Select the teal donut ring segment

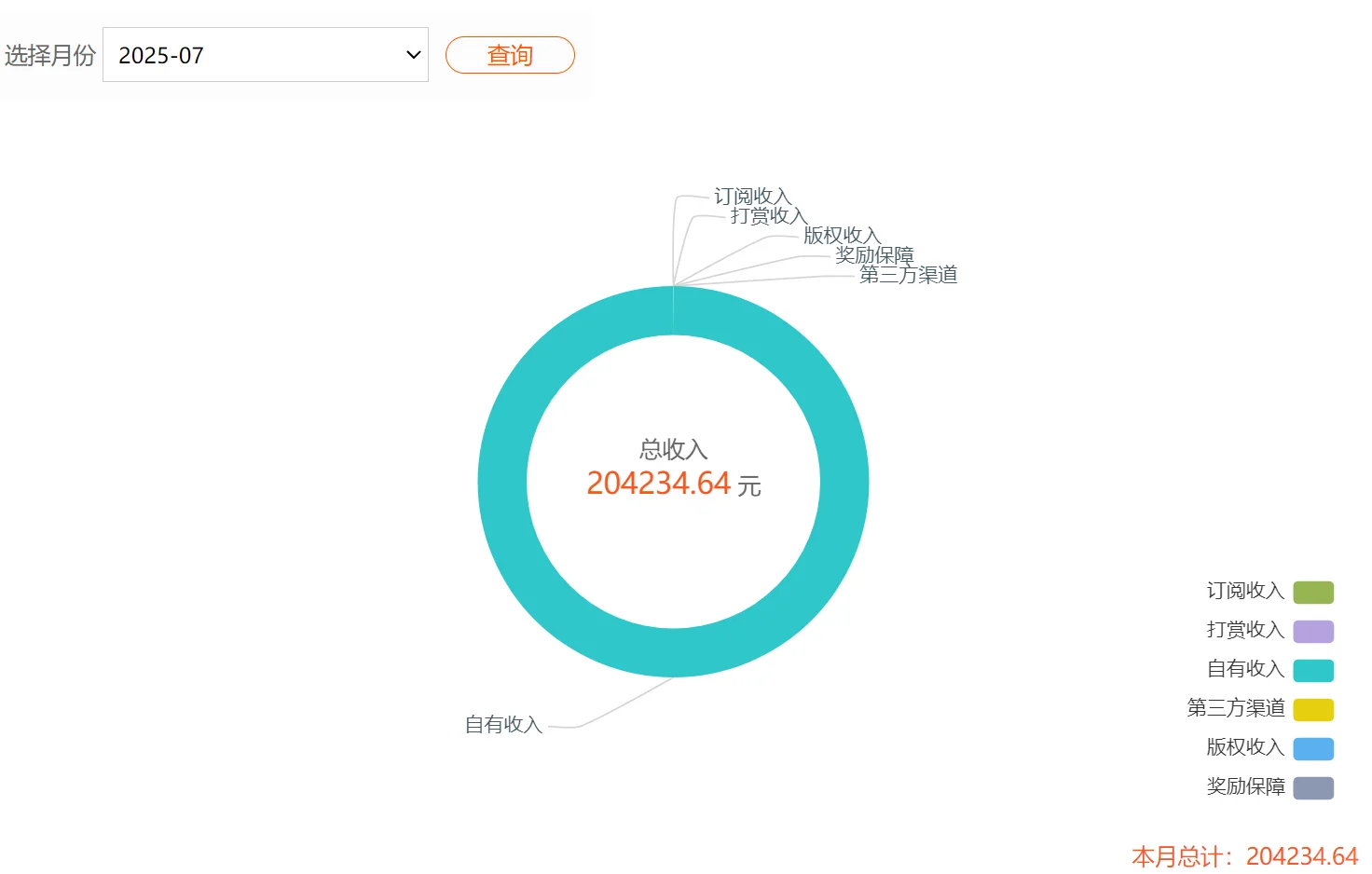844,482
